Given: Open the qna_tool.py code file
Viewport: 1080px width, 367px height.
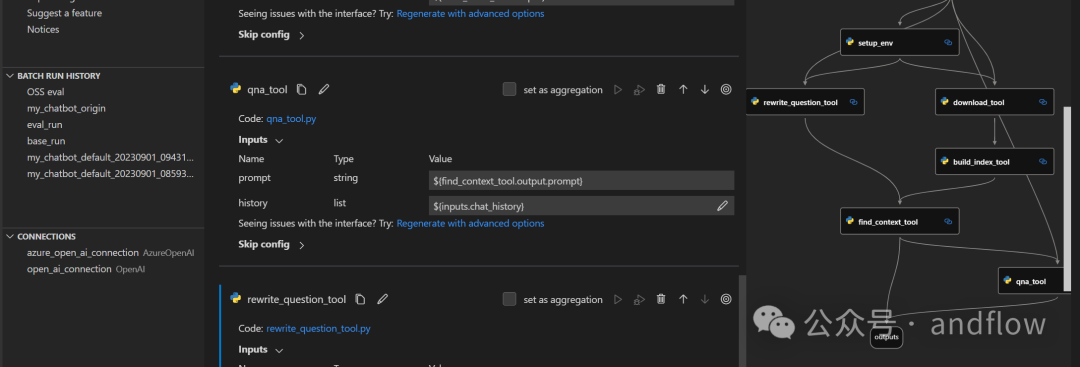Looking at the screenshot, I should [291, 118].
